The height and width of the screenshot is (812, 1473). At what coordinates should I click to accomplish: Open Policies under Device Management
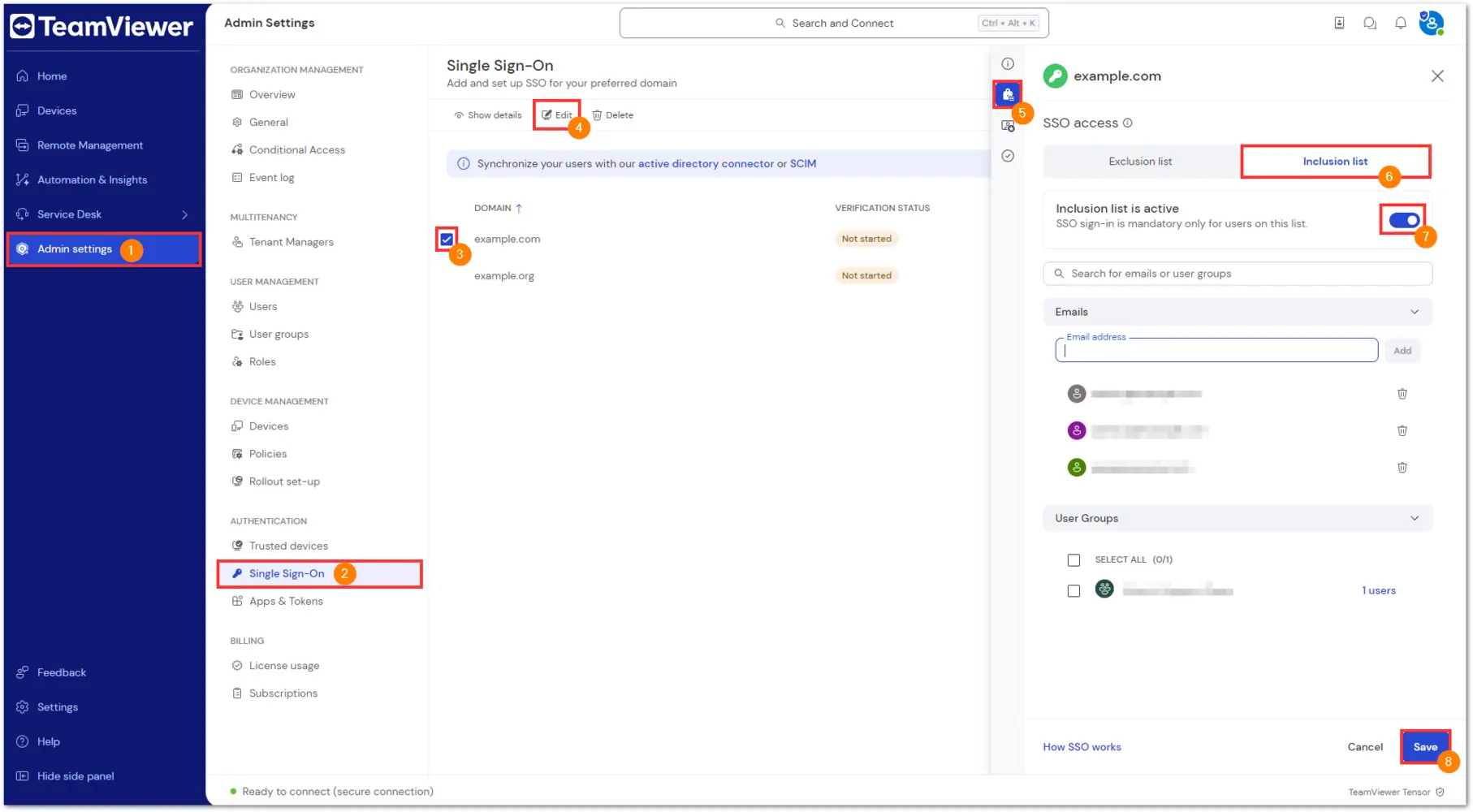[268, 454]
